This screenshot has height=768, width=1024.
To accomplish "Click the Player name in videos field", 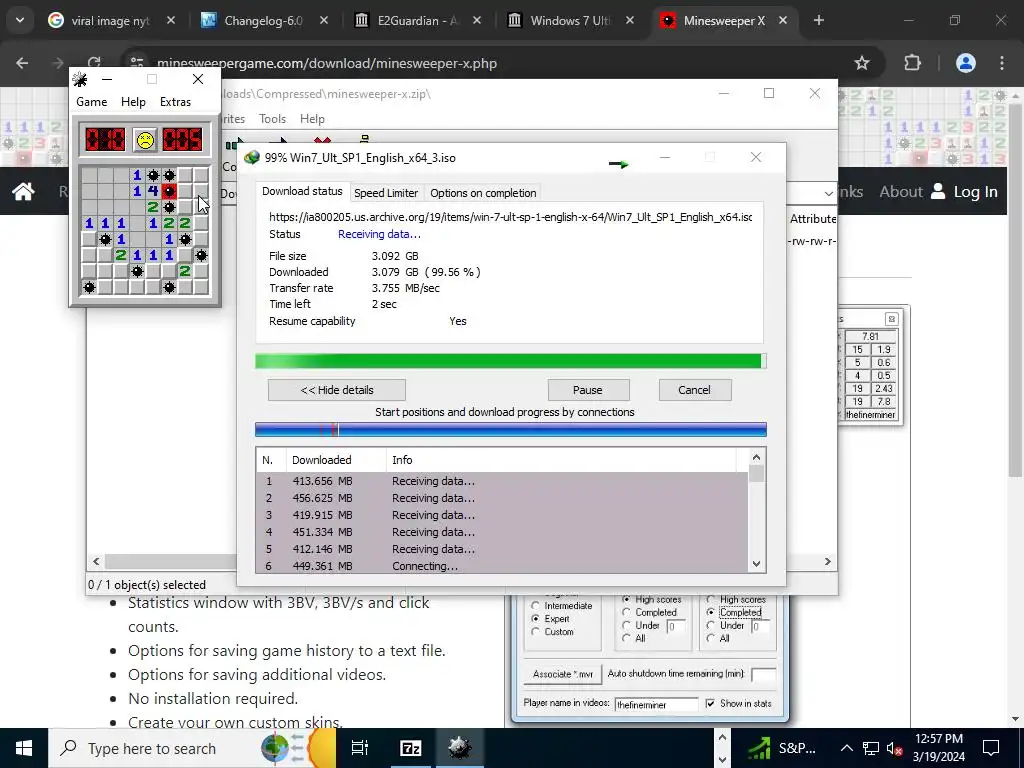I will pos(656,704).
